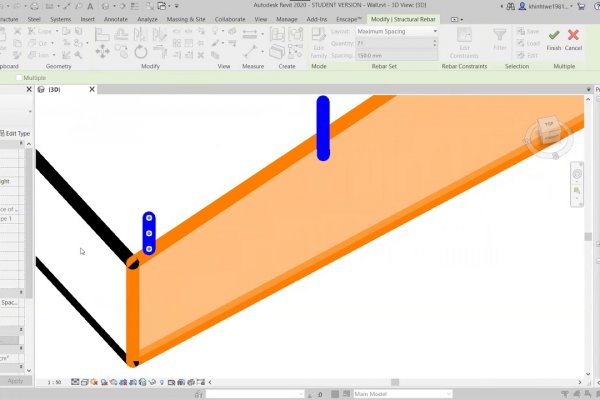This screenshot has height=400, width=600.
Task: Click the Apply button in Properties palette
Action: pyautogui.click(x=15, y=381)
